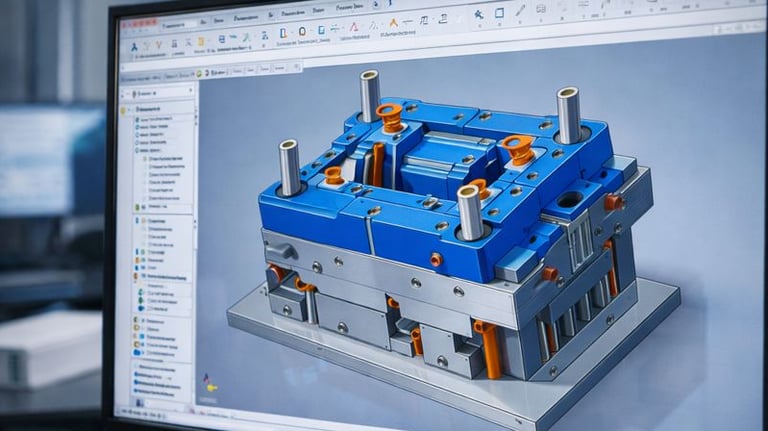Click the red curved icon beside green circle
This screenshot has height=431, width=768.
click(207, 73)
